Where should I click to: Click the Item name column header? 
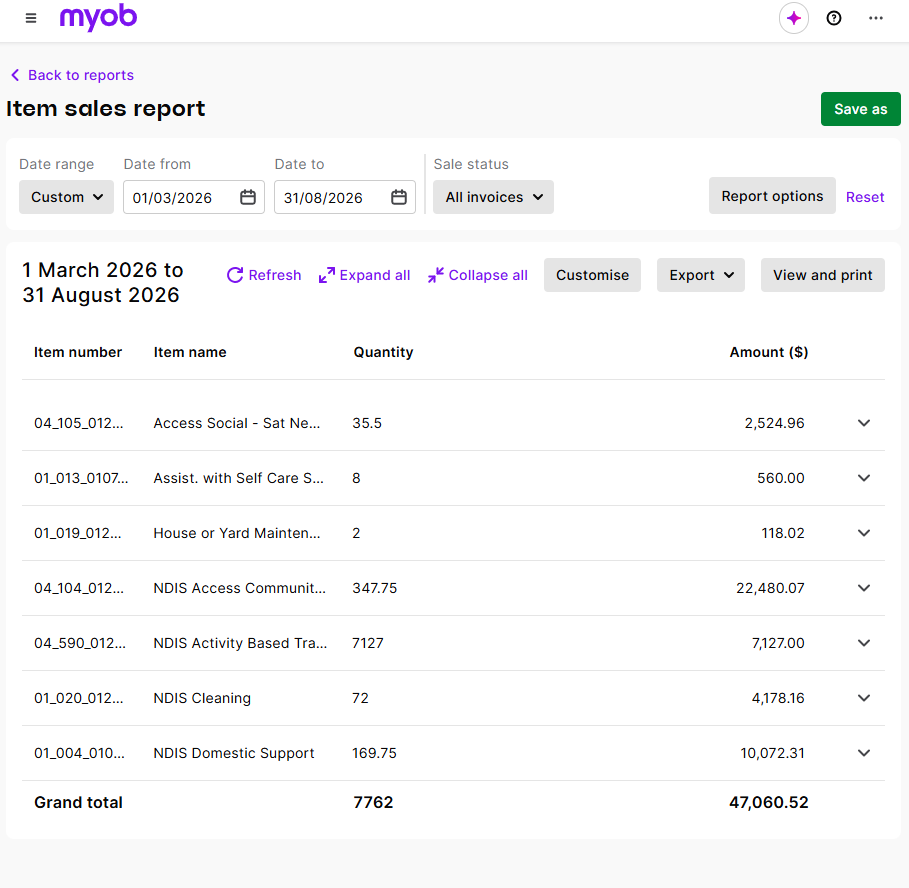[x=190, y=352]
